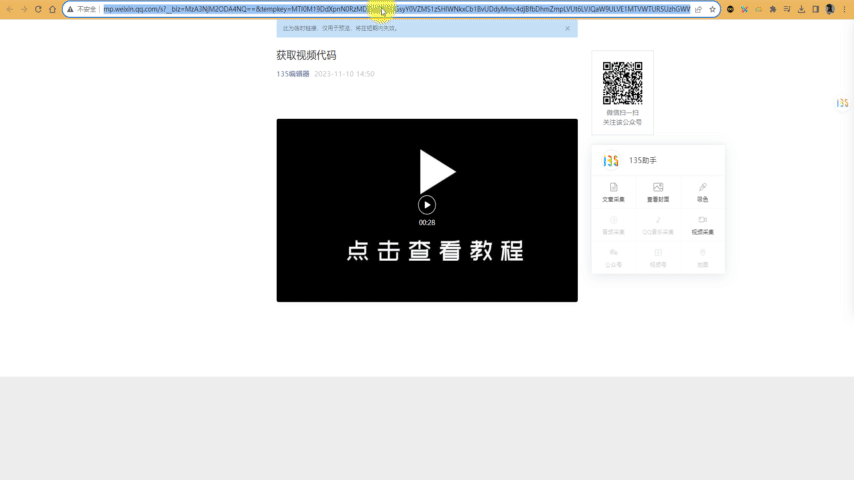The height and width of the screenshot is (480, 854).
Task: Open the media control playlist icon
Action: point(787,9)
